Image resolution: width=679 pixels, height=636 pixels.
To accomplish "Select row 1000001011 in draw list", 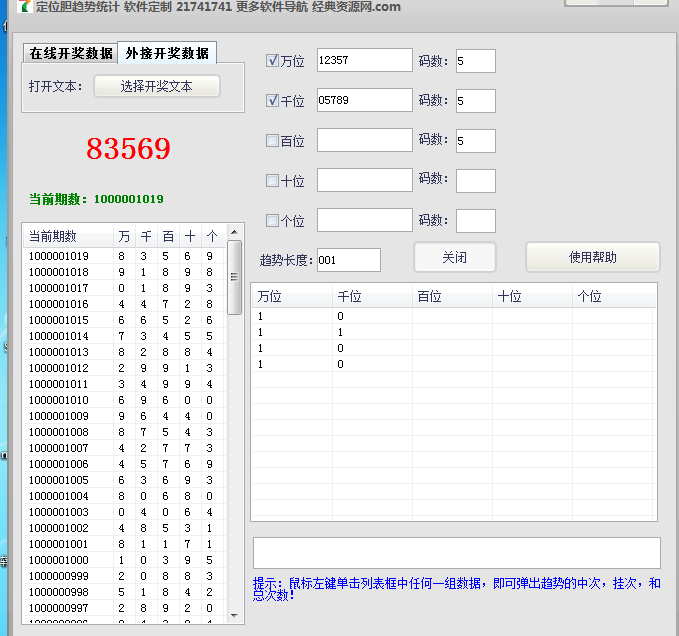I will (x=125, y=384).
